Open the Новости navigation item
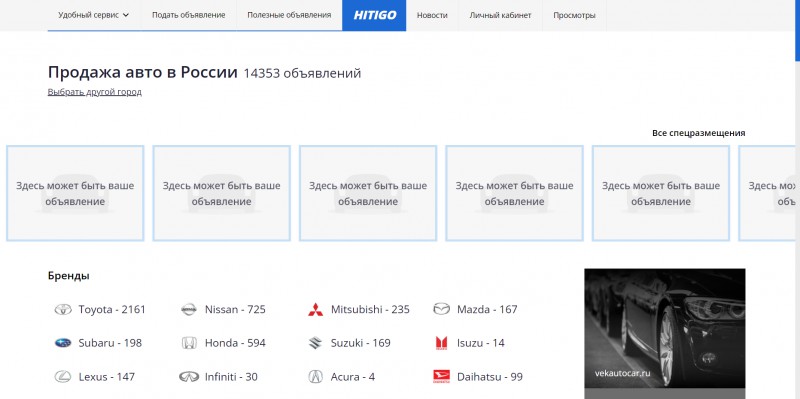The width and height of the screenshot is (800, 399). point(432,15)
